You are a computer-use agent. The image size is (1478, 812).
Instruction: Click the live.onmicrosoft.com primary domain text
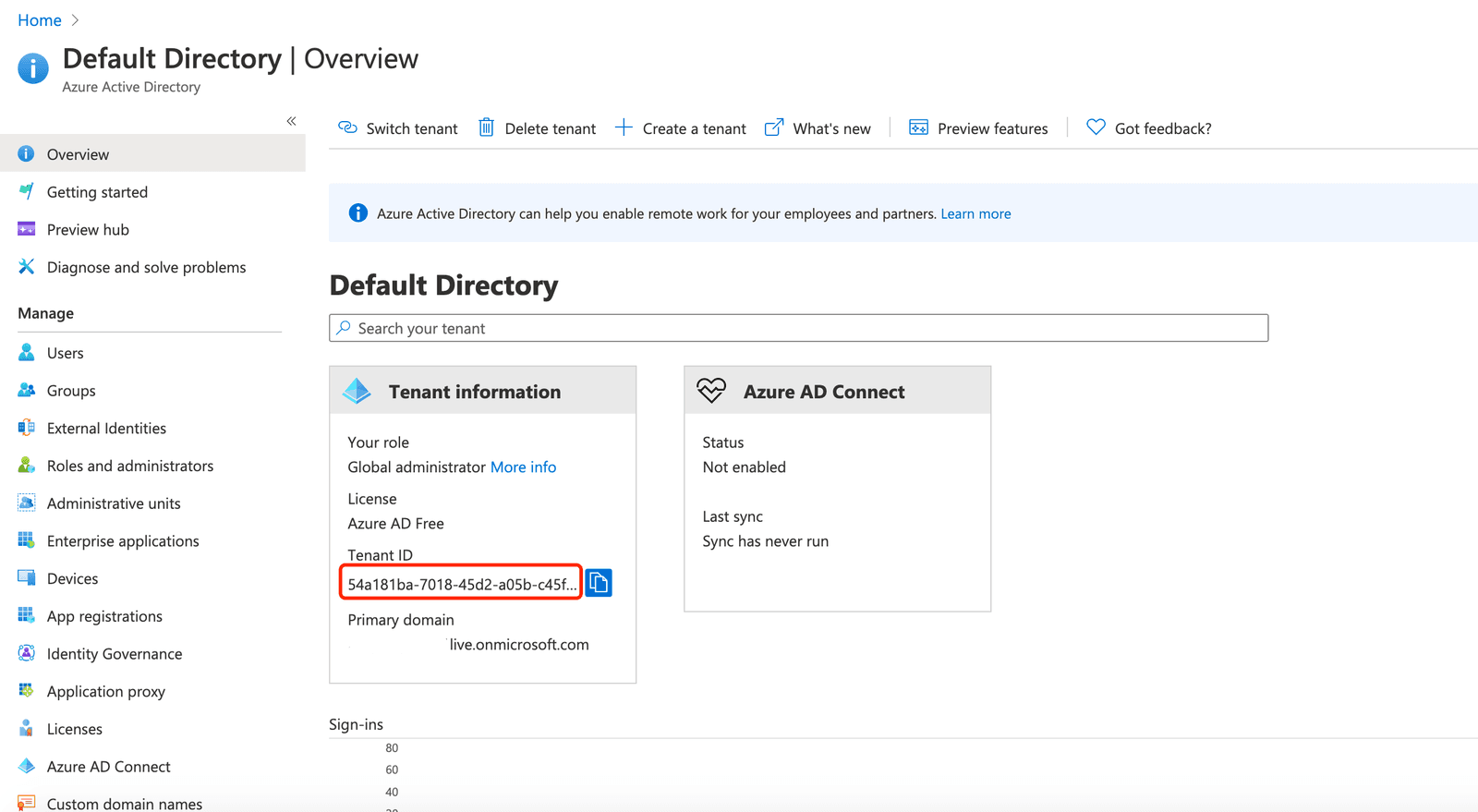(519, 644)
